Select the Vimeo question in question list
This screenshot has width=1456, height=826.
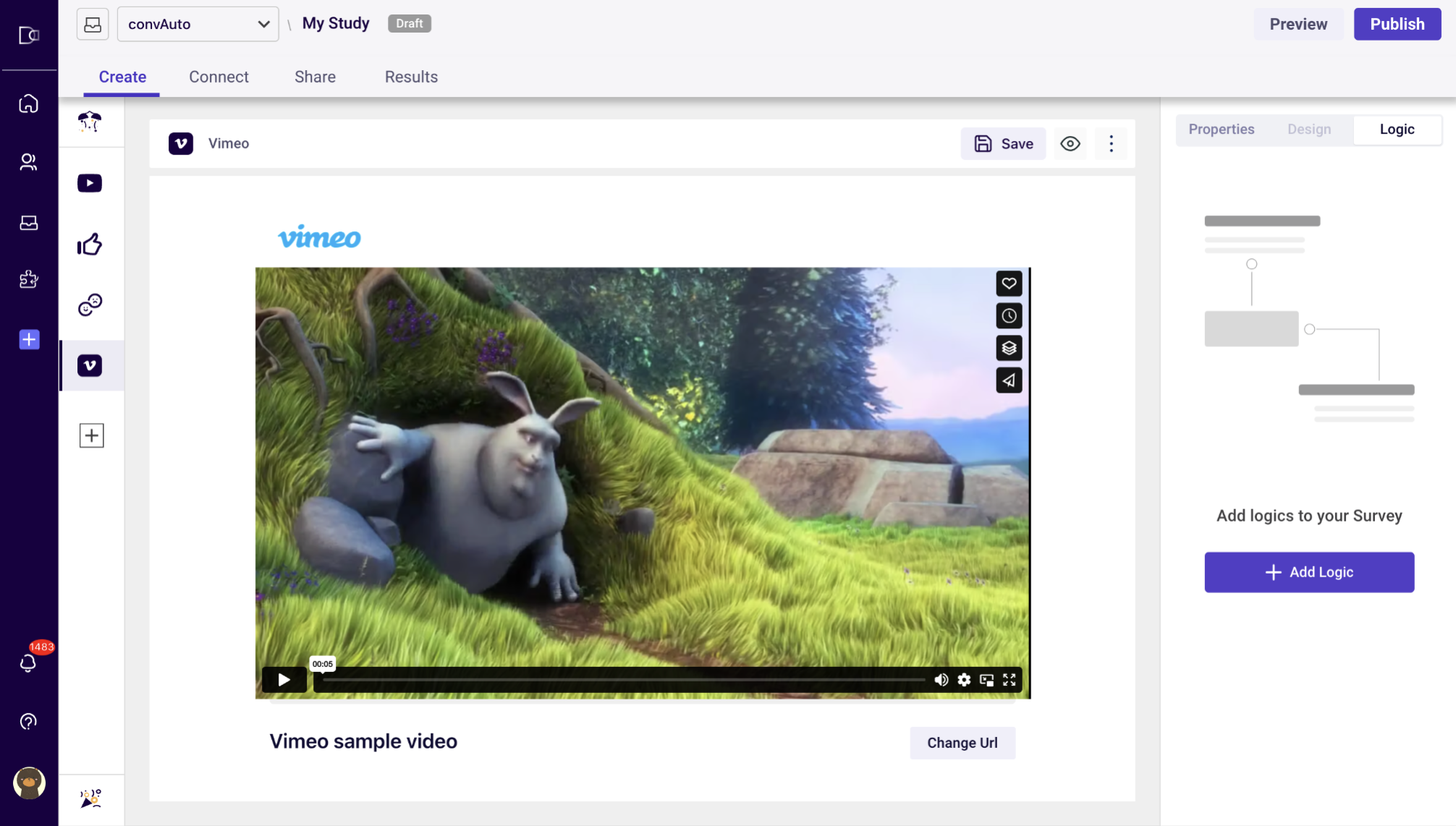click(x=90, y=365)
